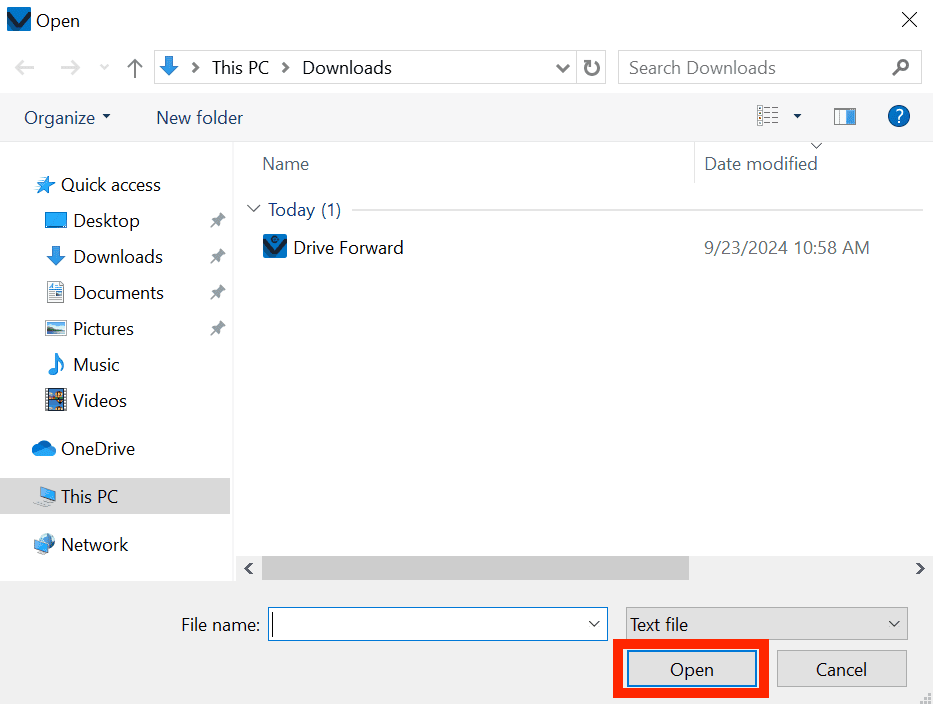Click the Network item in sidebar

(94, 544)
